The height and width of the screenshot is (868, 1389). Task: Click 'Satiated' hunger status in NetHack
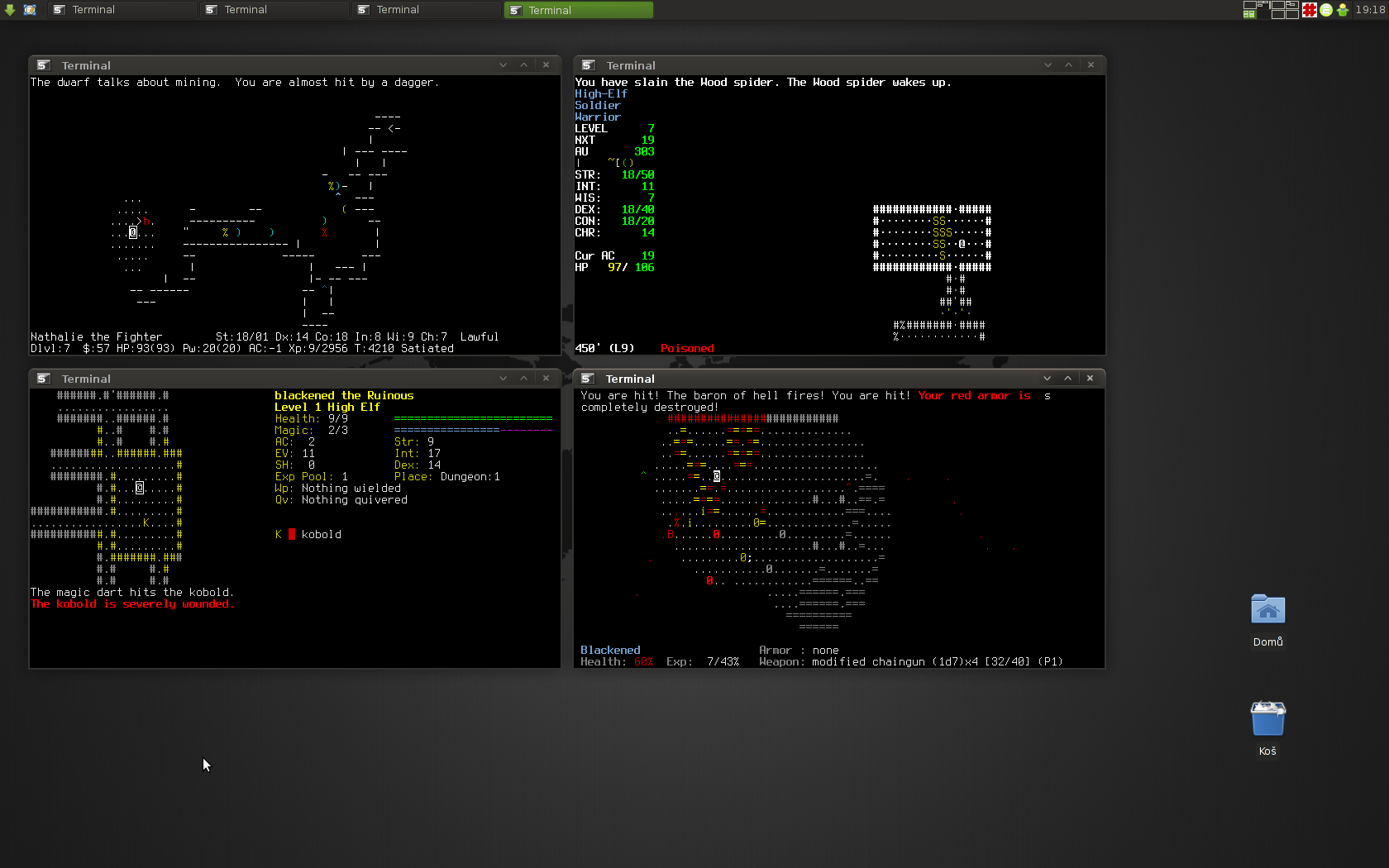pyautogui.click(x=427, y=349)
